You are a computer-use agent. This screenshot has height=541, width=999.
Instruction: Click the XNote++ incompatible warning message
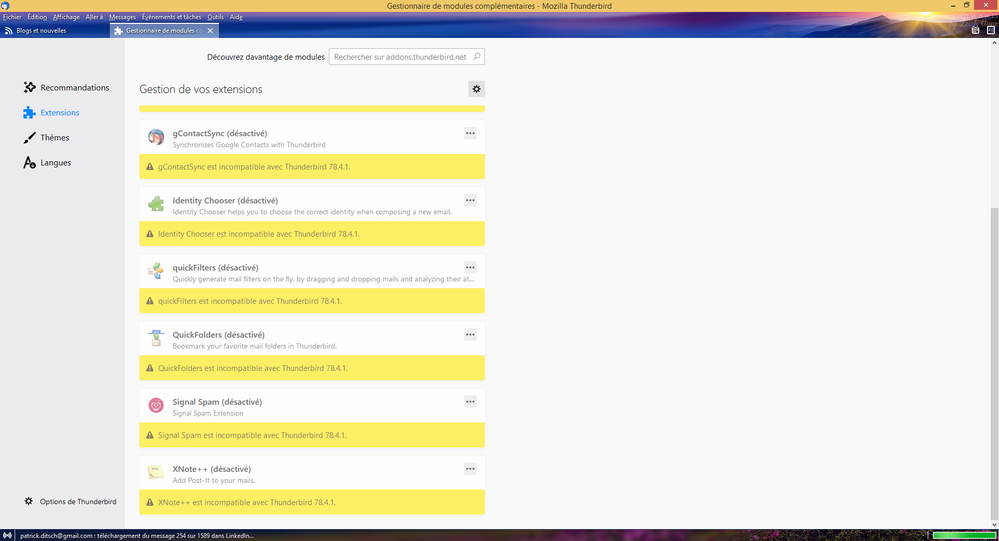(x=247, y=502)
